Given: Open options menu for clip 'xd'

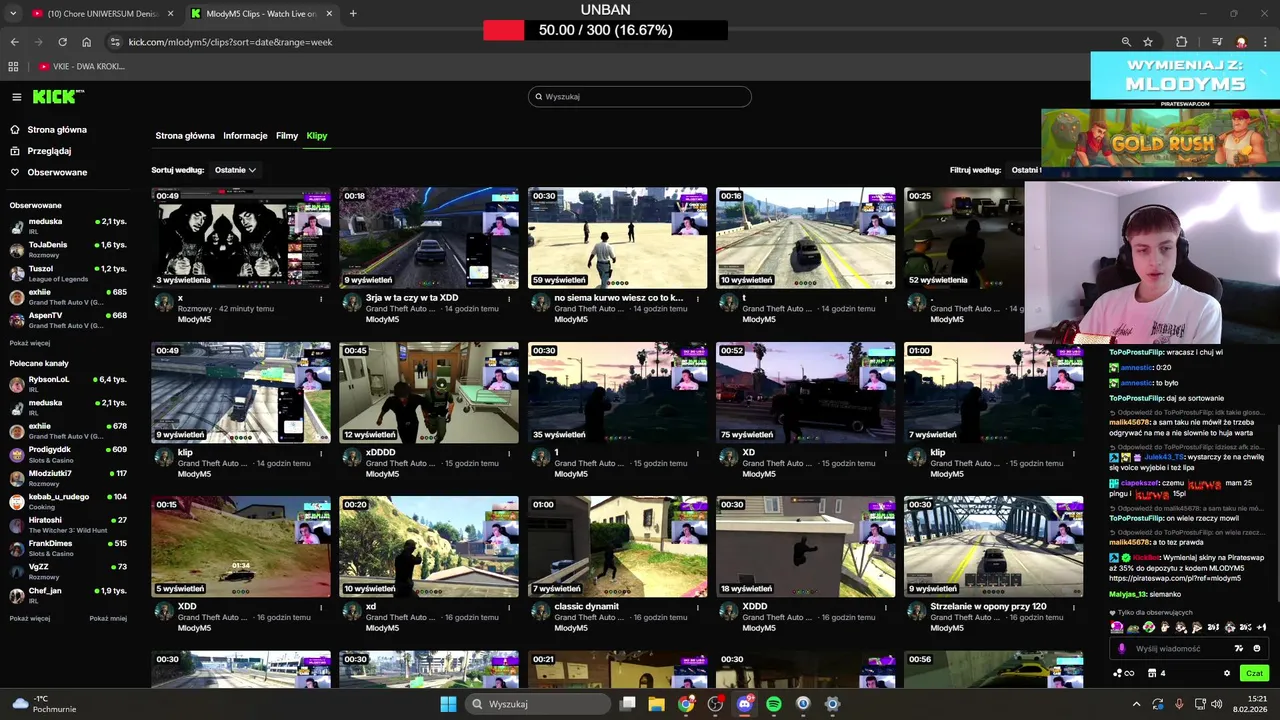Looking at the screenshot, I should pyautogui.click(x=509, y=607).
